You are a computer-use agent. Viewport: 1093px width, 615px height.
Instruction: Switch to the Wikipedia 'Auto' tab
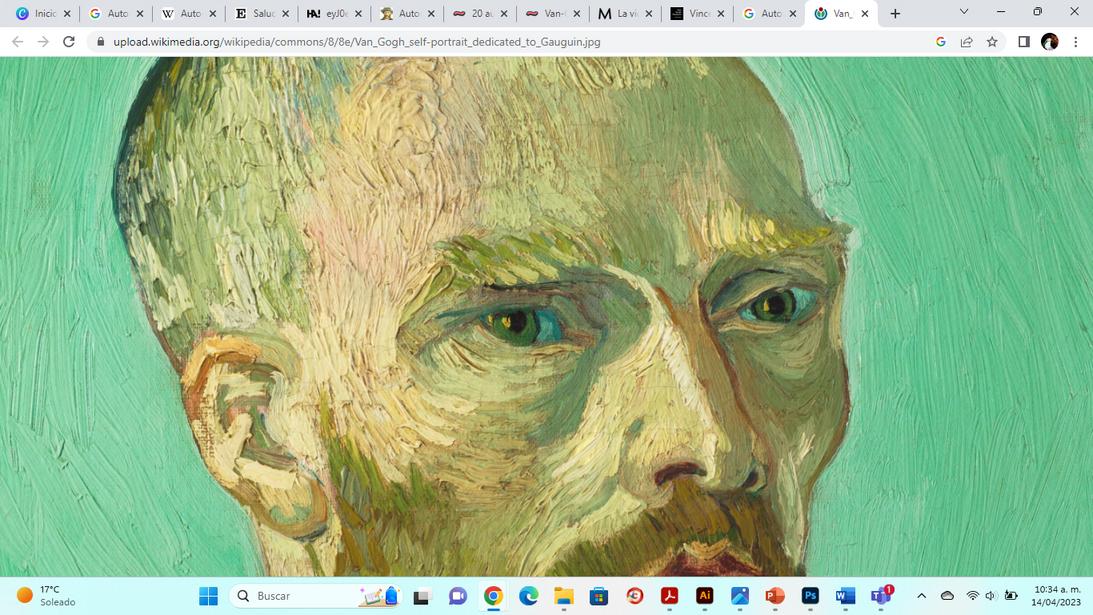point(189,13)
